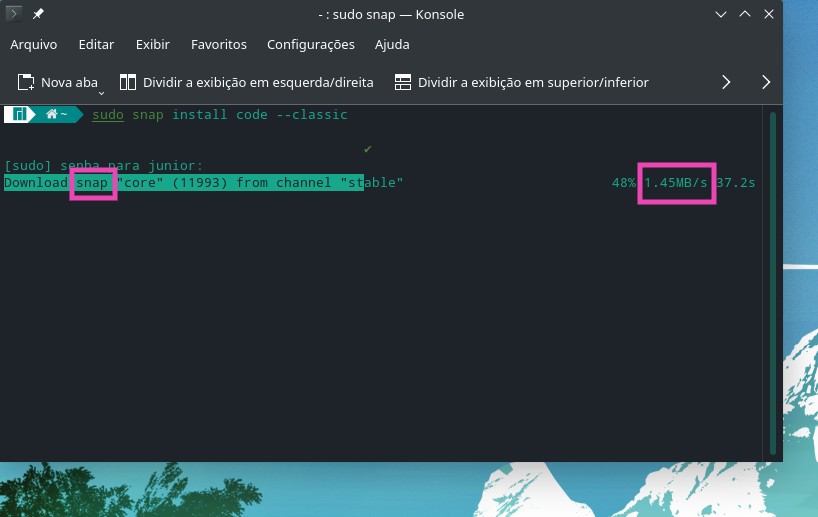Maximize the Konsole window
The image size is (818, 517).
point(744,14)
